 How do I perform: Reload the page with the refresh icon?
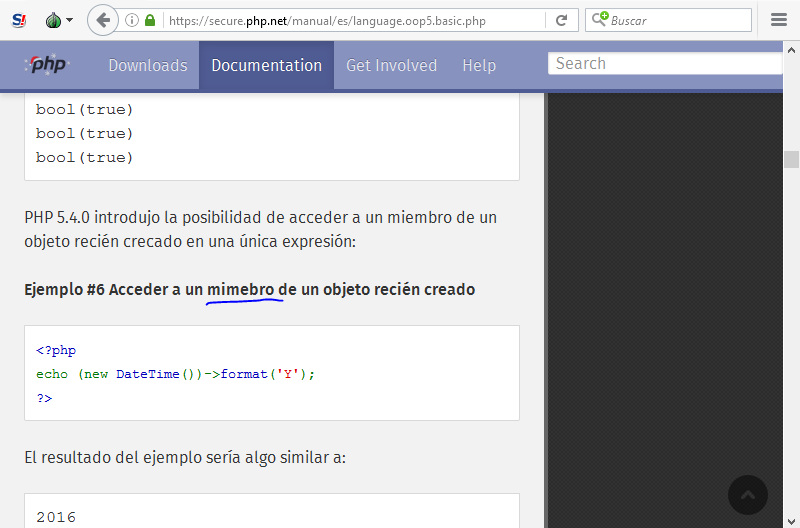[561, 20]
